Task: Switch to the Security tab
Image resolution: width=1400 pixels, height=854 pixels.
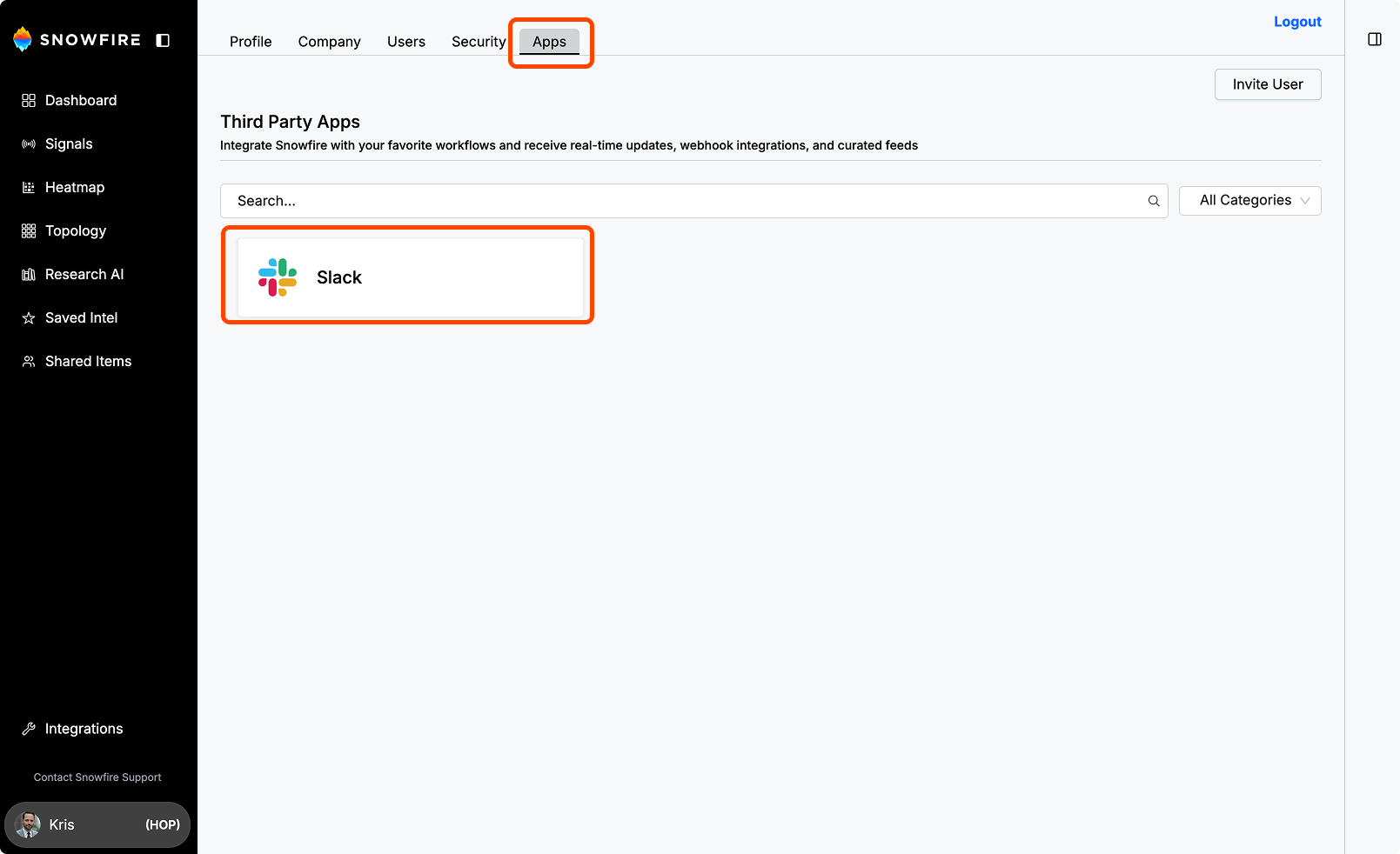Action: pos(479,42)
